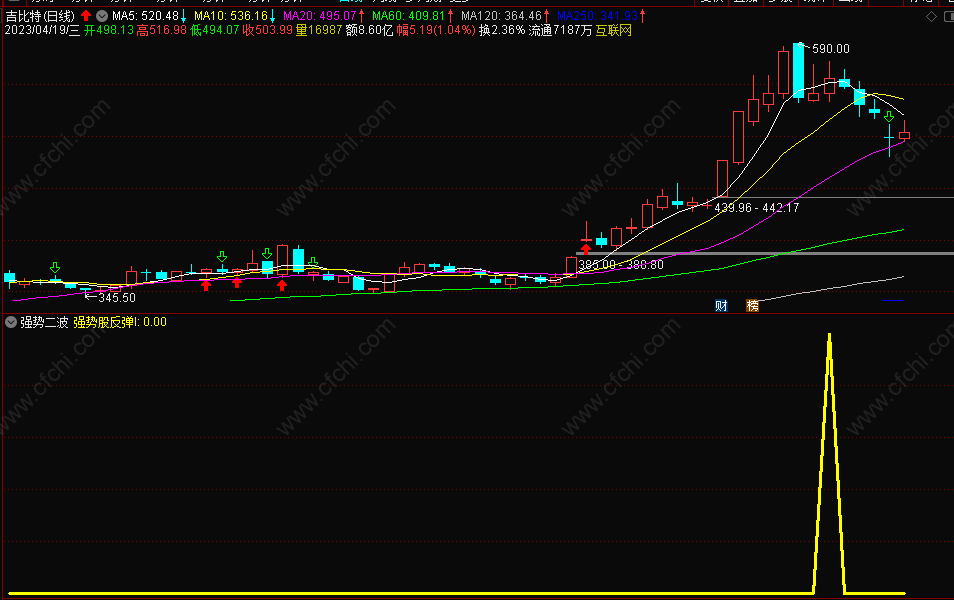This screenshot has width=954, height=600.
Task: Open the gray dropdown circle before MA5
Action: pos(102,16)
